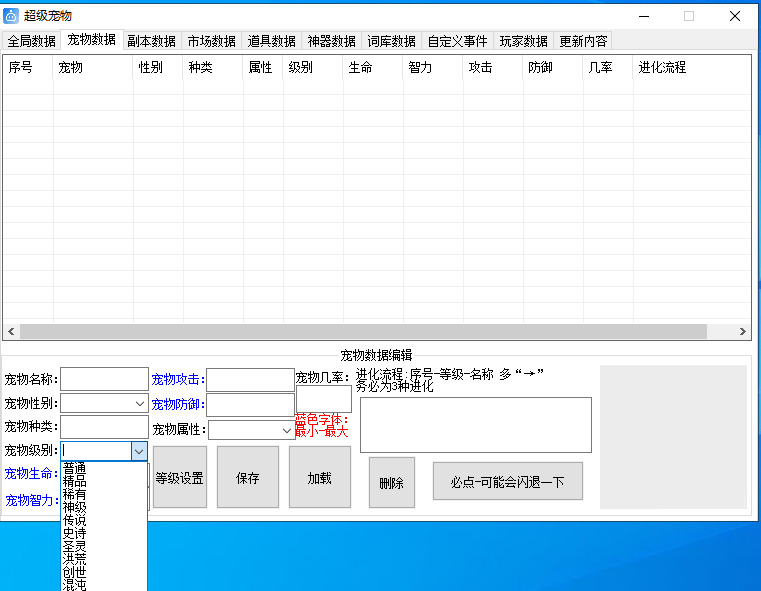This screenshot has width=761, height=591.
Task: Click the 保存 button
Action: 248,477
